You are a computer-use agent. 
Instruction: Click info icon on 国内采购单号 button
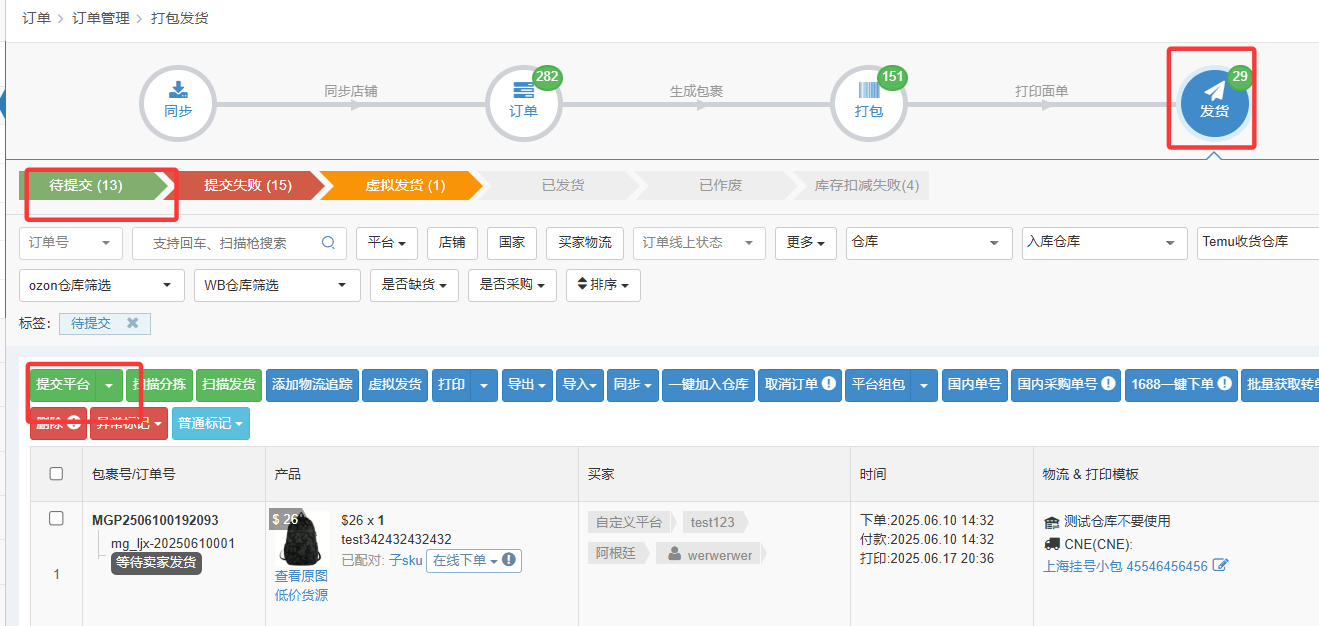coord(1107,384)
